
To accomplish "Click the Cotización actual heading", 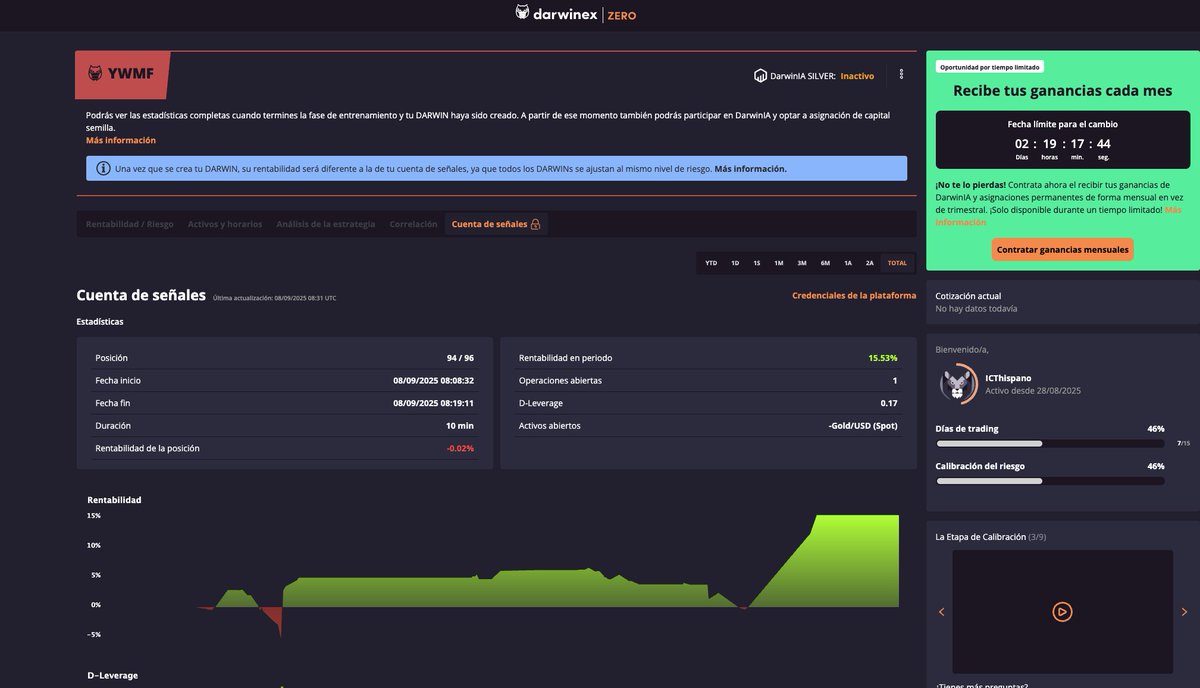I will 968,296.
